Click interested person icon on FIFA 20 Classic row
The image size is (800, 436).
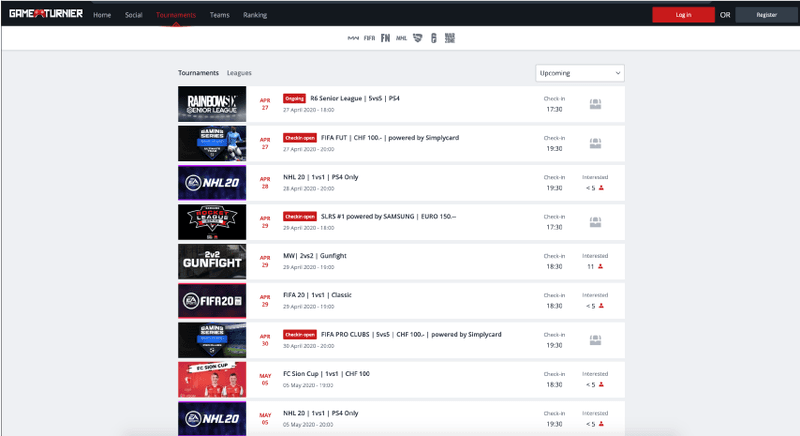click(x=601, y=306)
